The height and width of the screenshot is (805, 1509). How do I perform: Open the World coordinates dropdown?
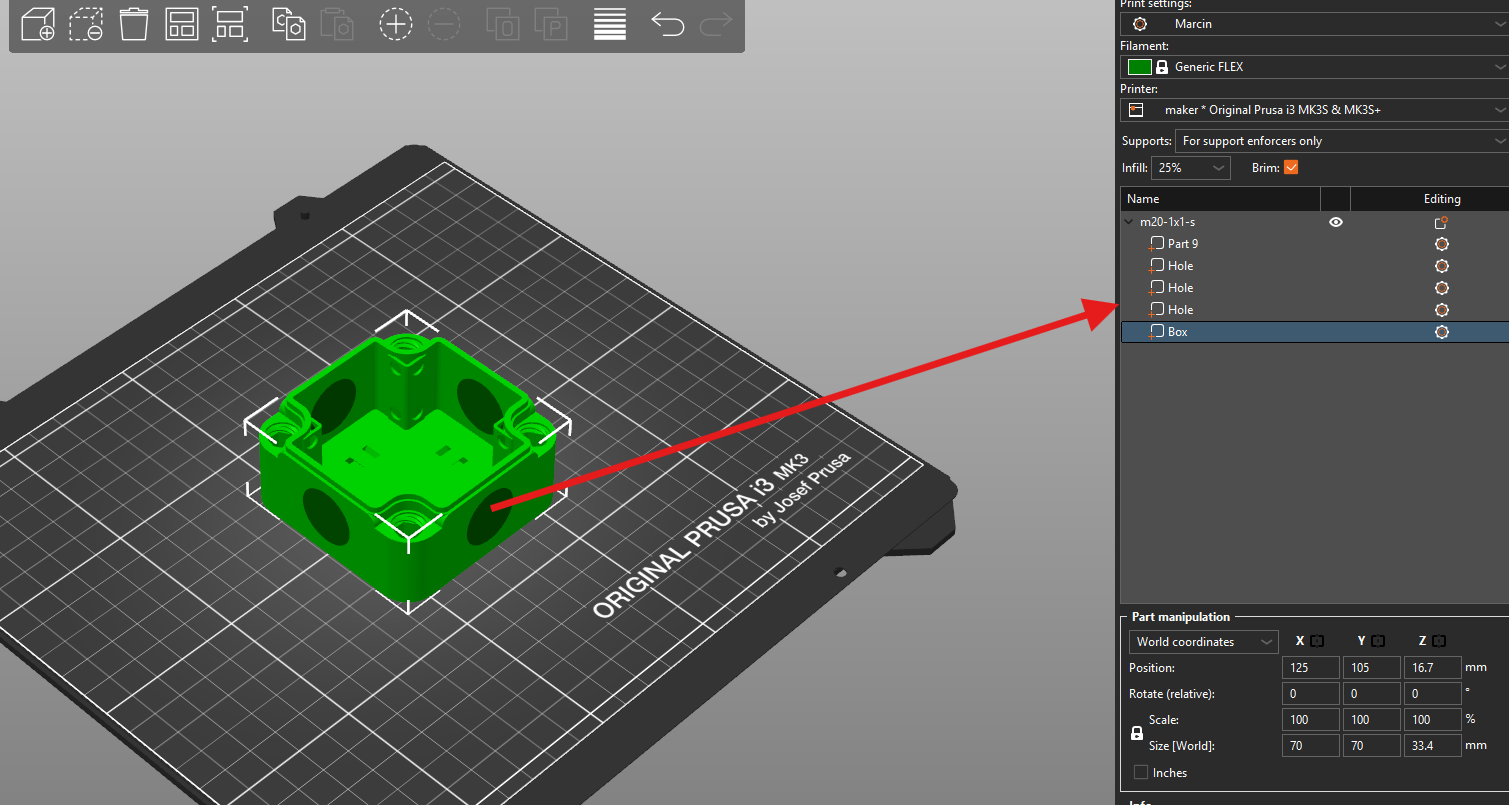click(x=1203, y=642)
